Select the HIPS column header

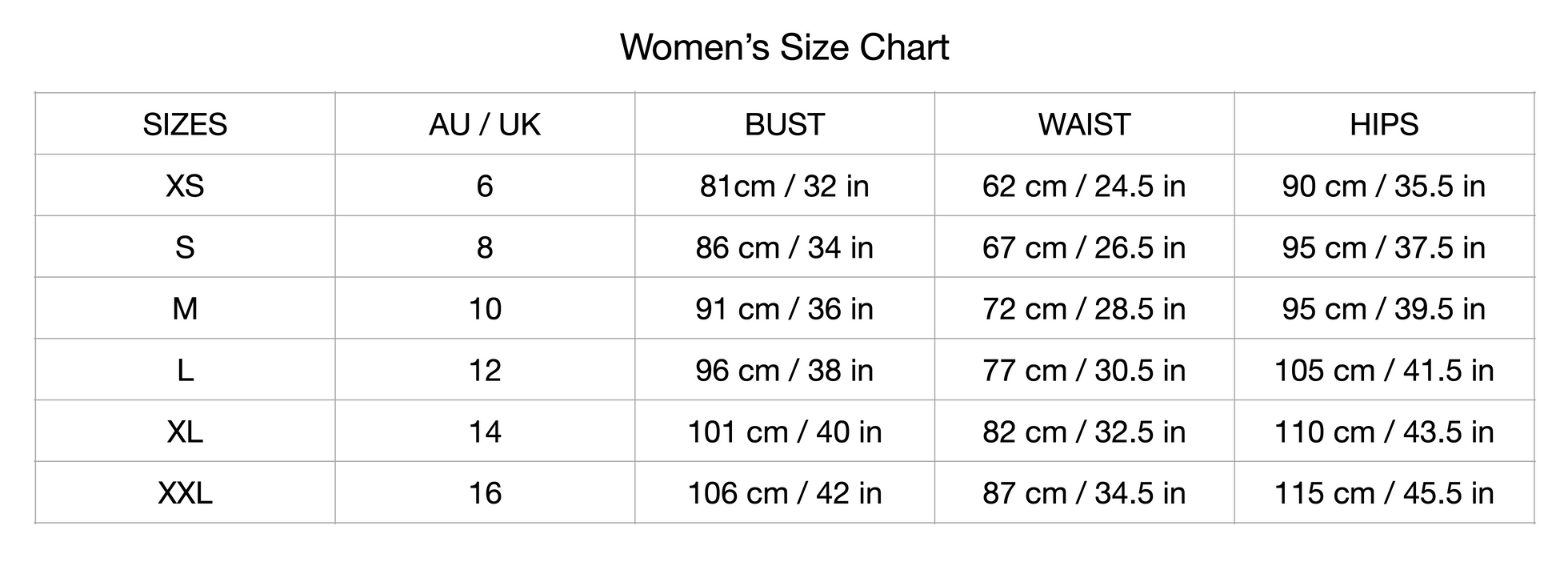pos(1384,124)
